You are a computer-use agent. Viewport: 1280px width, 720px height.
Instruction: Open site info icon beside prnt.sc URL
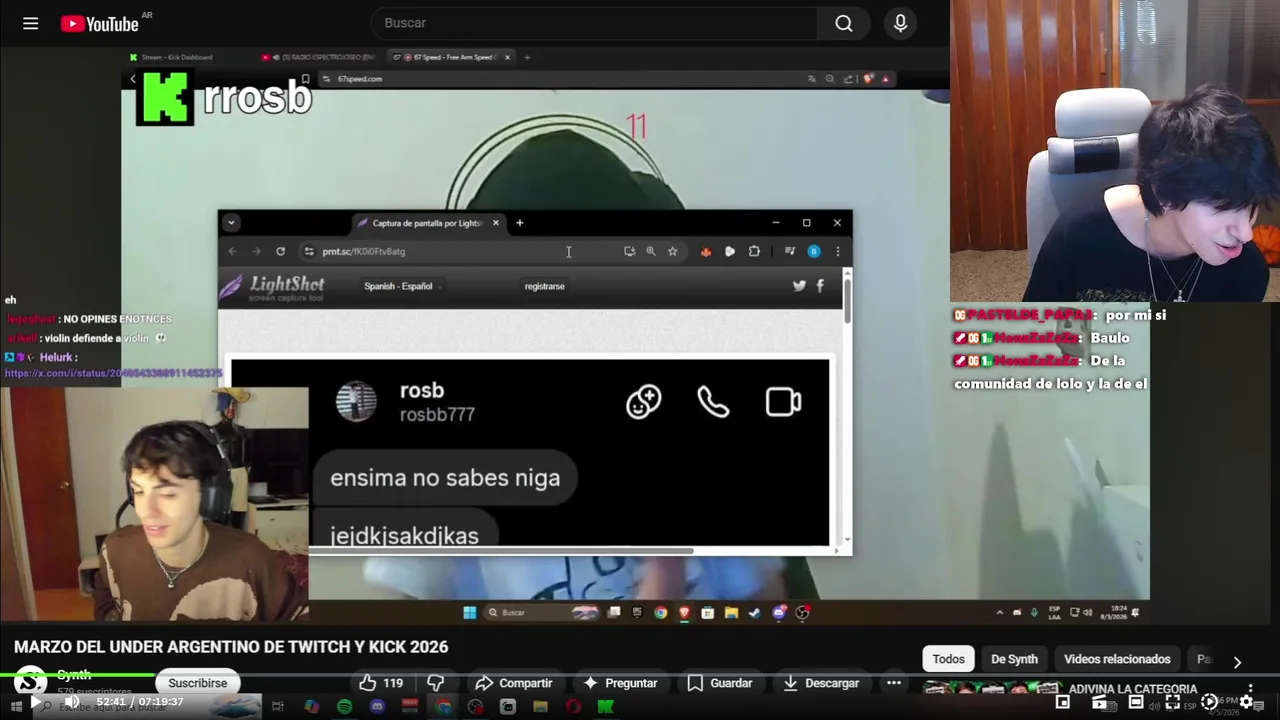(309, 251)
